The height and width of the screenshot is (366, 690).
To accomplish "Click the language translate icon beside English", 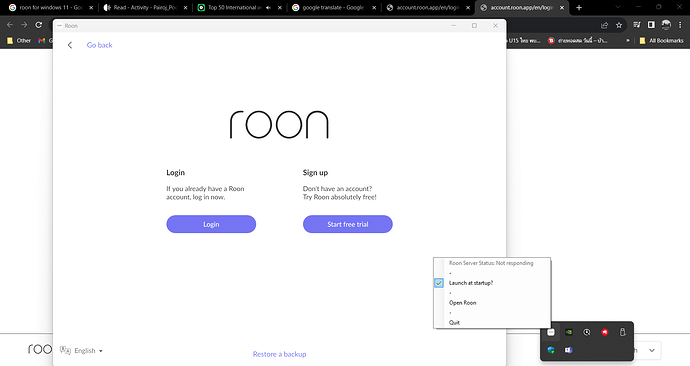I will 65,350.
